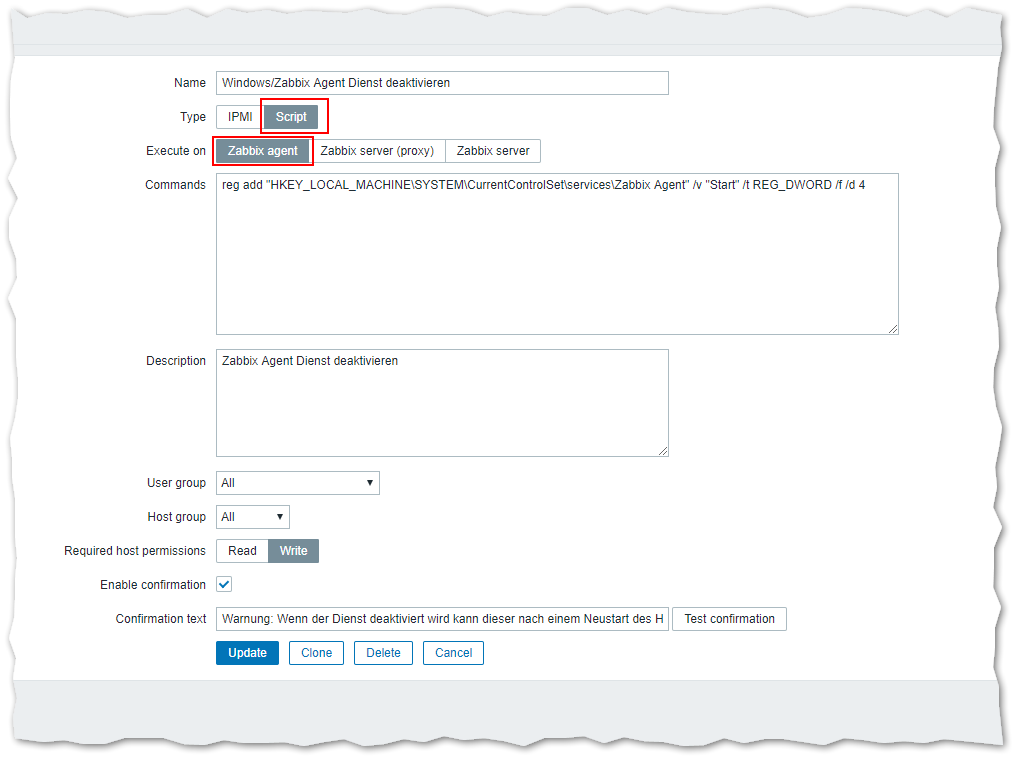Screen dimensions: 1015x758
Task: Click the Clone button
Action: 316,653
